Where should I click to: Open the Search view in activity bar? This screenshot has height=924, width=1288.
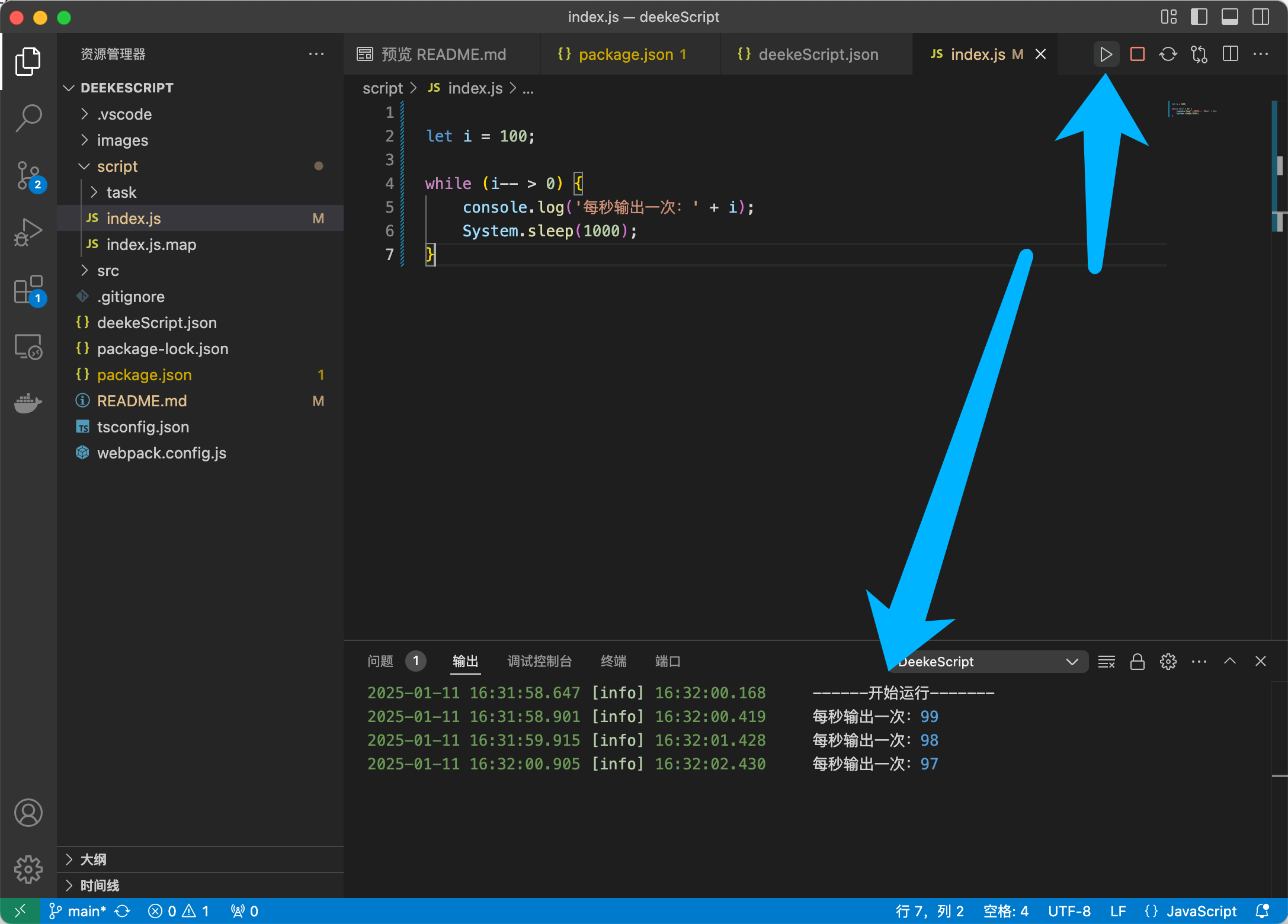point(28,117)
